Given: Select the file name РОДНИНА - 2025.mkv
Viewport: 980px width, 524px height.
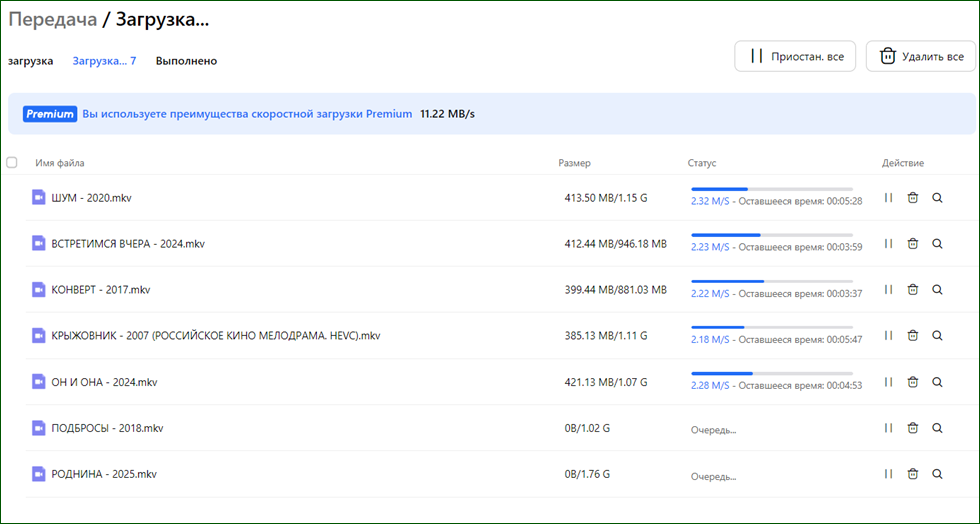Looking at the screenshot, I should (x=104, y=474).
